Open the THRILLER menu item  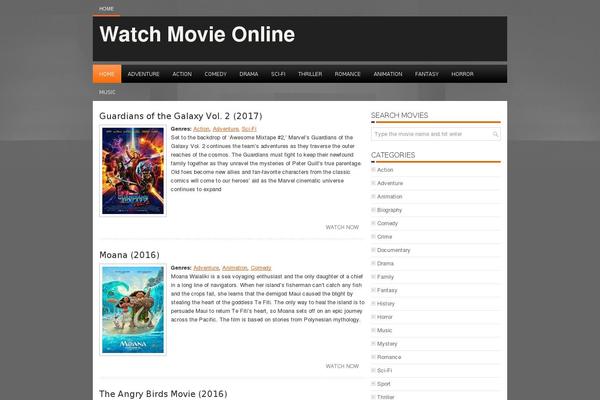click(310, 74)
